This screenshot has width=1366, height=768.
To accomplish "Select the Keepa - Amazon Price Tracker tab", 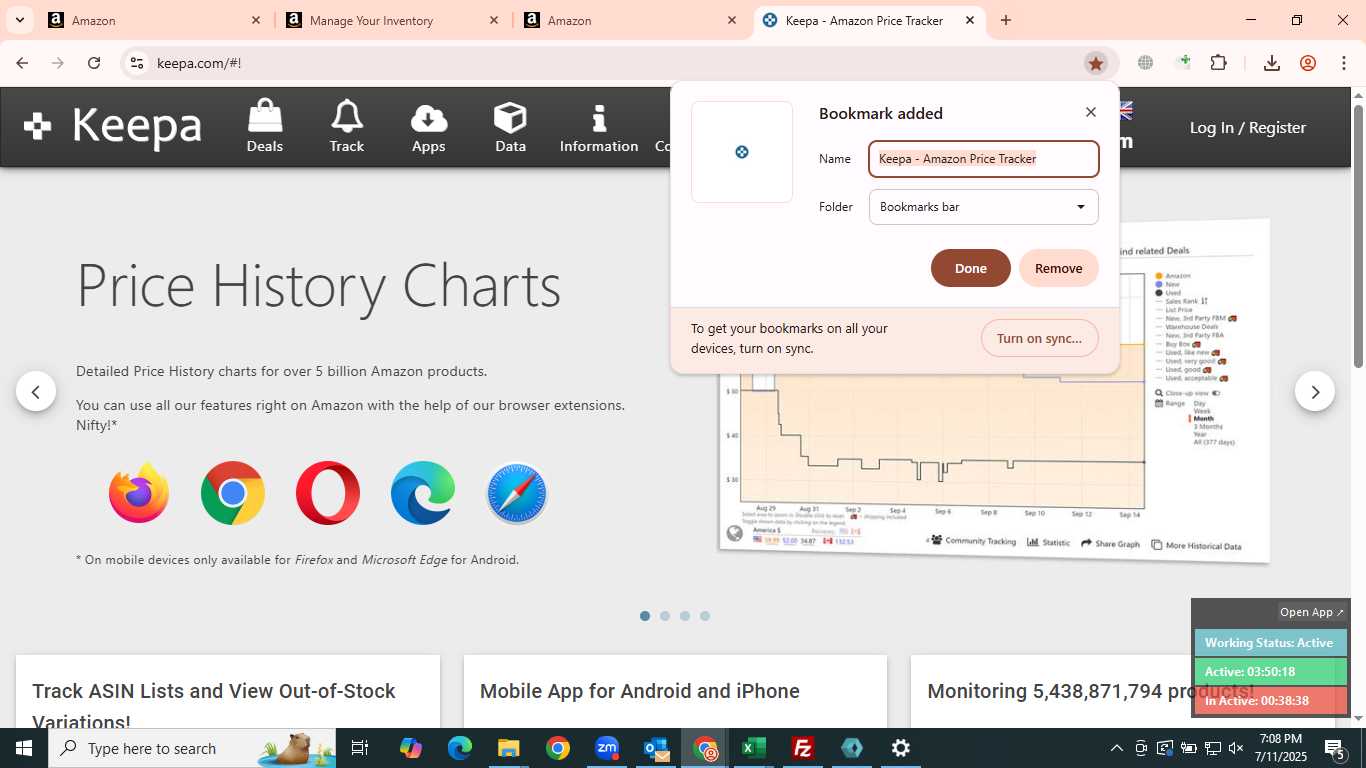I will pyautogui.click(x=868, y=20).
